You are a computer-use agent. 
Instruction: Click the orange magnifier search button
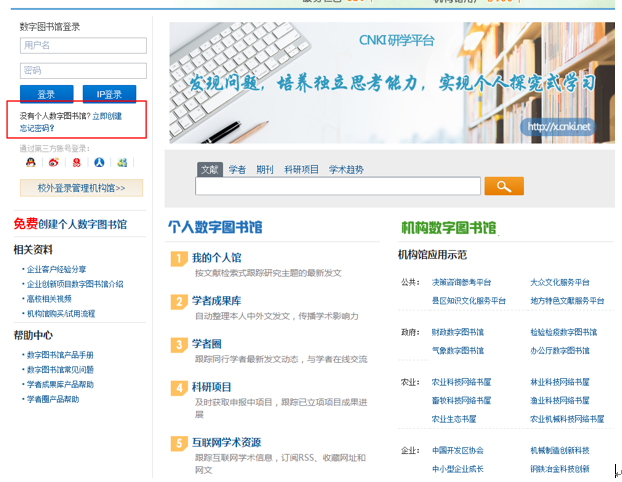(x=504, y=186)
